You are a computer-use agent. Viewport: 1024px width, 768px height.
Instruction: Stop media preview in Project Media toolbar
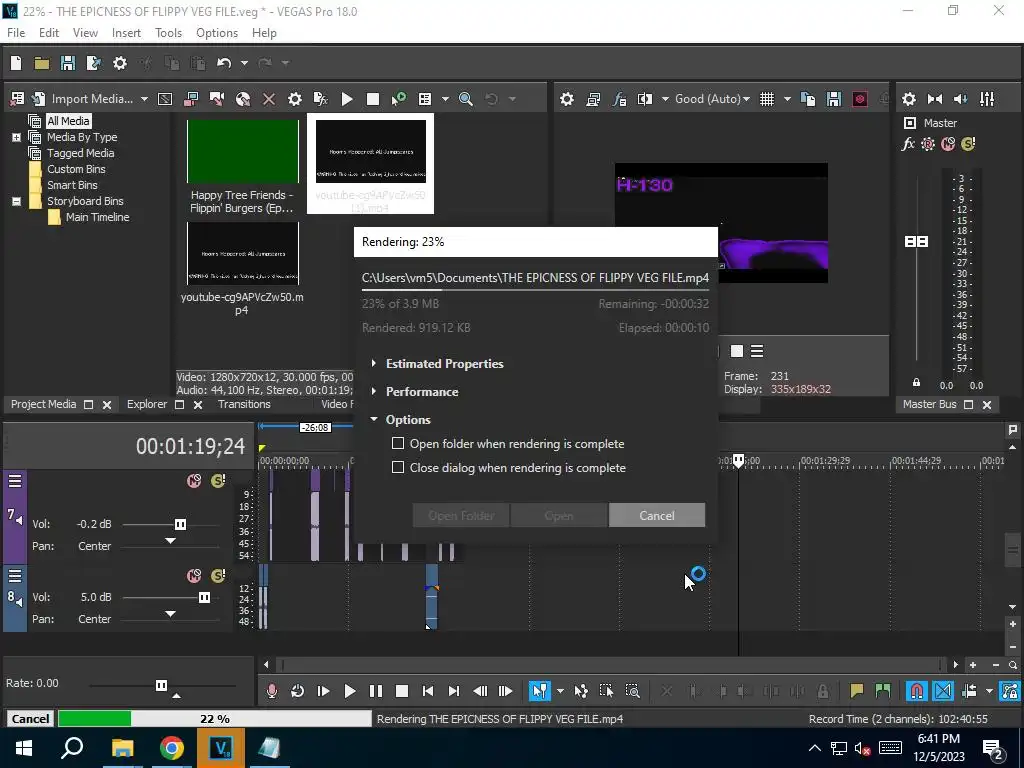coord(373,99)
